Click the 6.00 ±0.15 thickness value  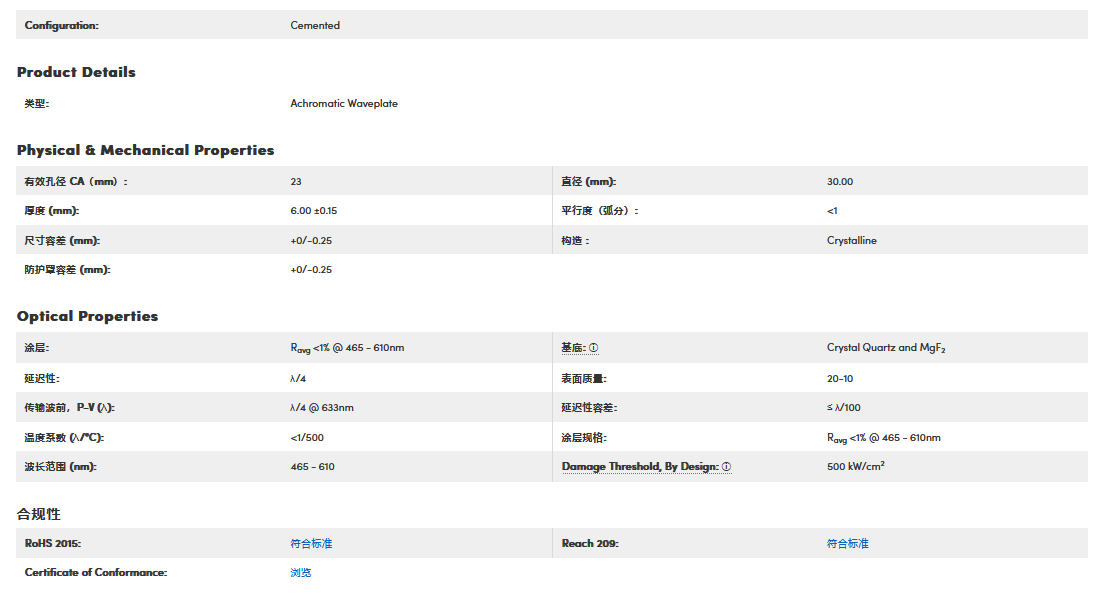pyautogui.click(x=314, y=211)
